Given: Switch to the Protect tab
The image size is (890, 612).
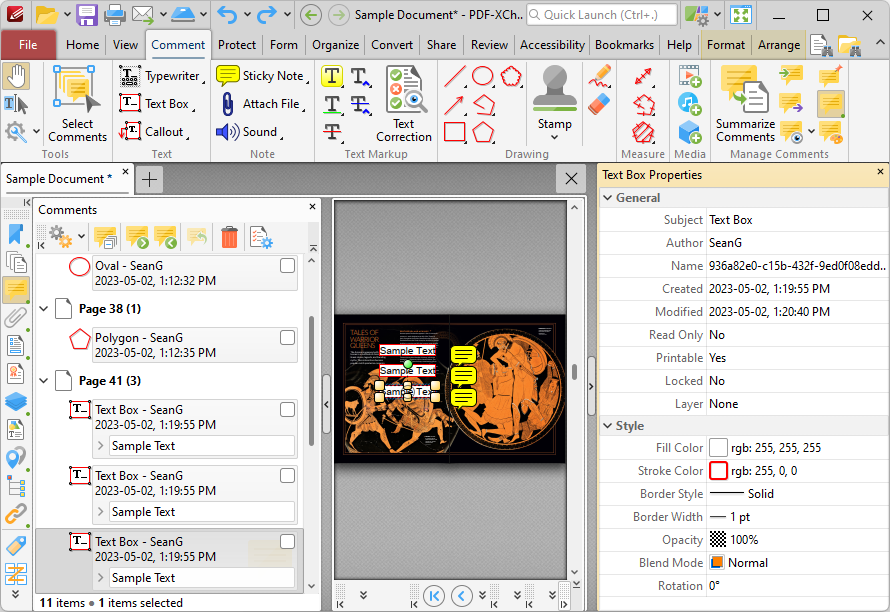Looking at the screenshot, I should pyautogui.click(x=237, y=45).
